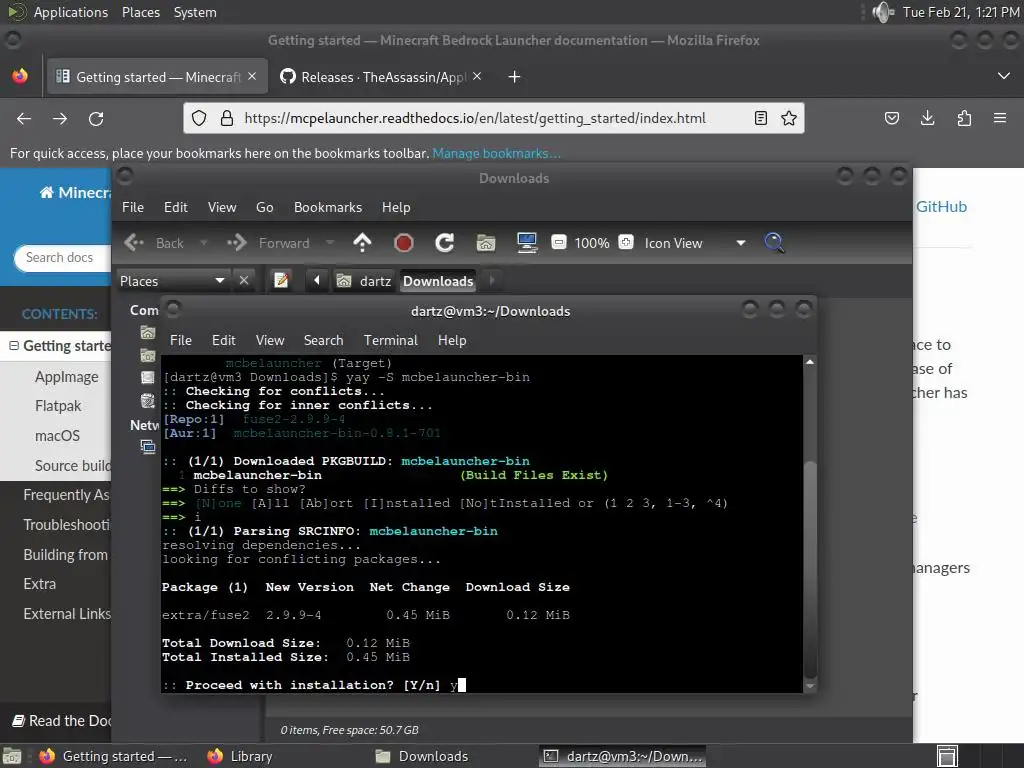Viewport: 1024px width, 768px height.
Task: Open the terminal Search menu
Action: 323,340
